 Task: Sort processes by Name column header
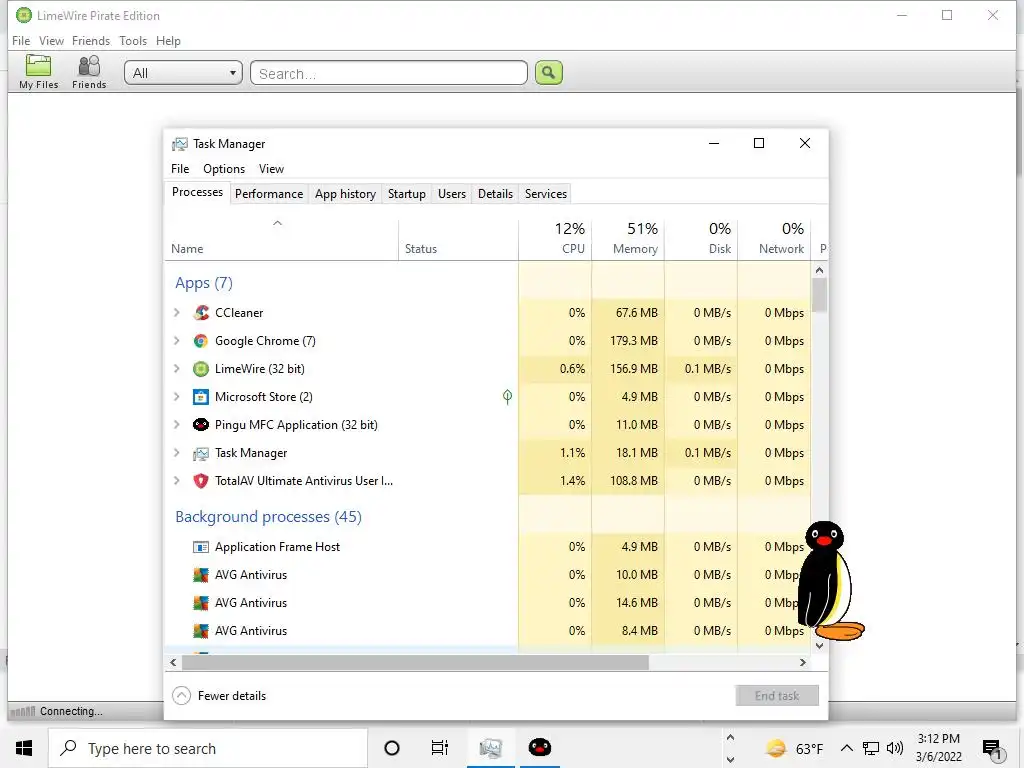(281, 238)
